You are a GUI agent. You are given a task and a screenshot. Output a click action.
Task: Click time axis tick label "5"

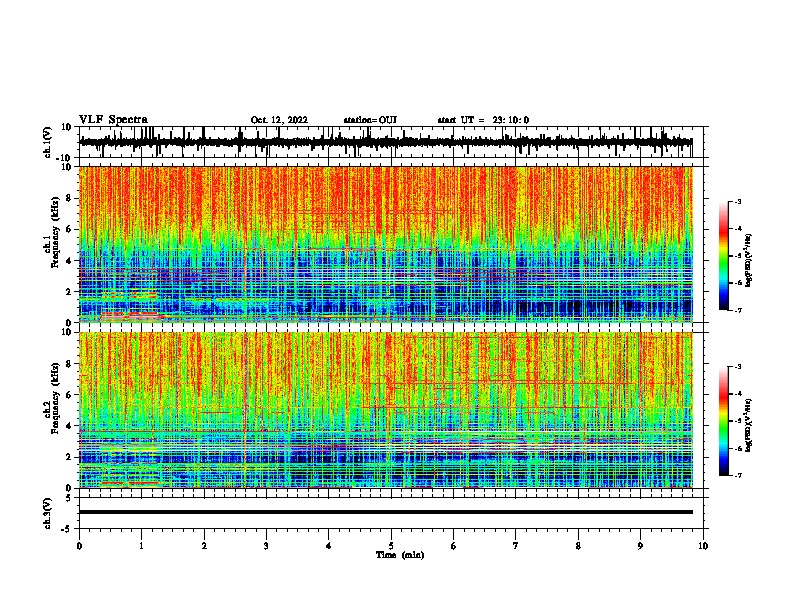(391, 546)
